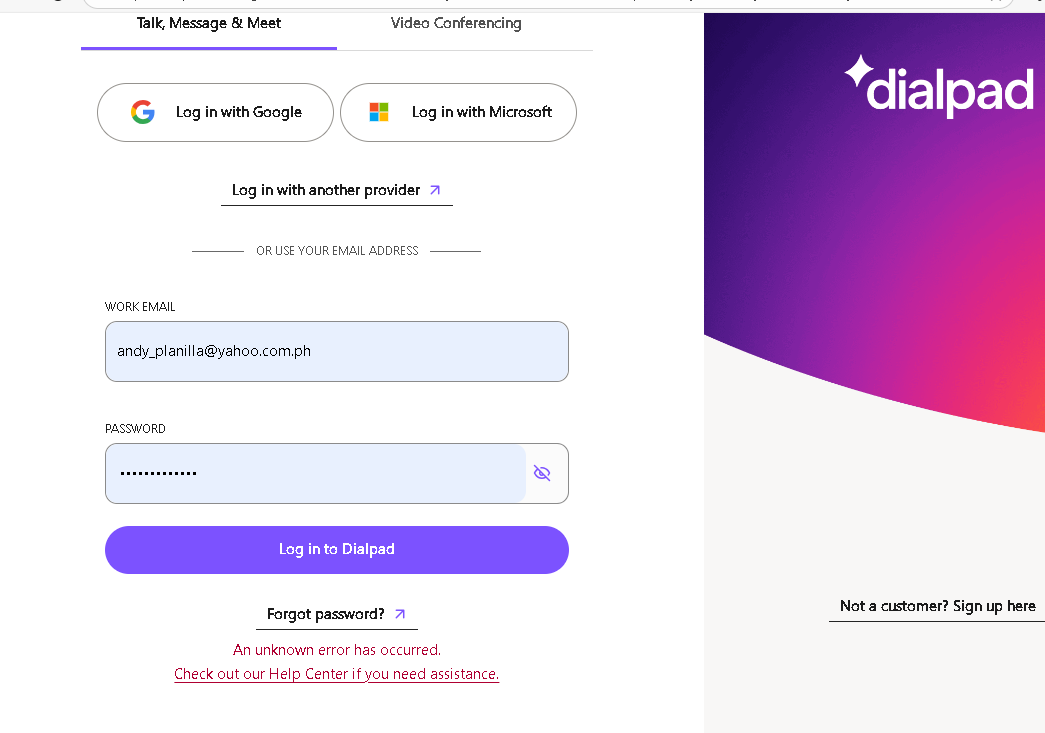The width and height of the screenshot is (1045, 733).
Task: Click the Microsoft logo icon
Action: coord(379,112)
